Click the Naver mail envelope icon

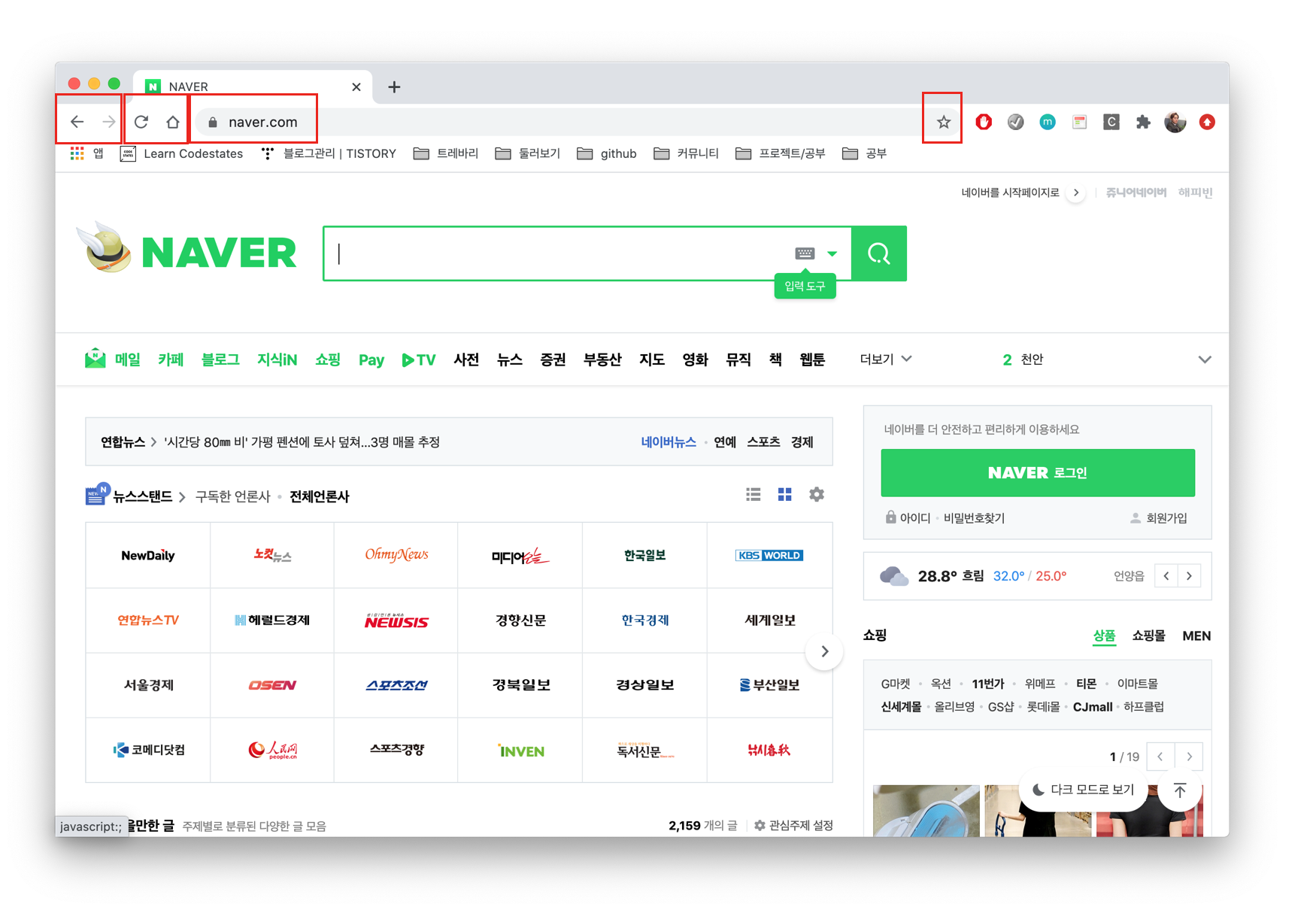96,359
